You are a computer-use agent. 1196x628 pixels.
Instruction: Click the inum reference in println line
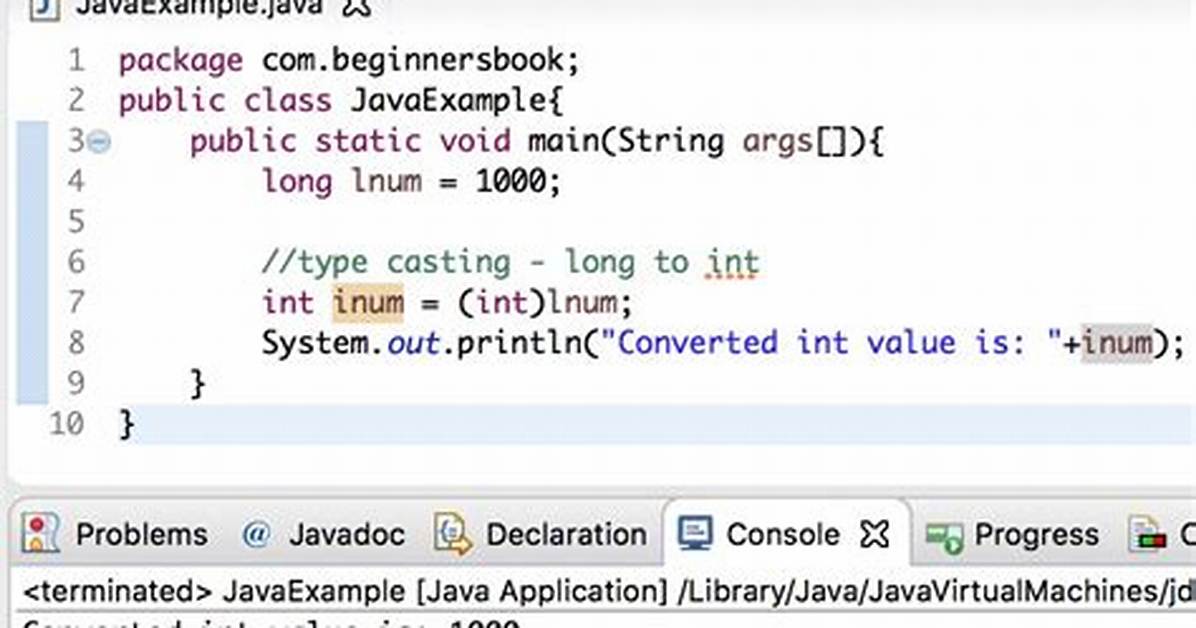1117,343
